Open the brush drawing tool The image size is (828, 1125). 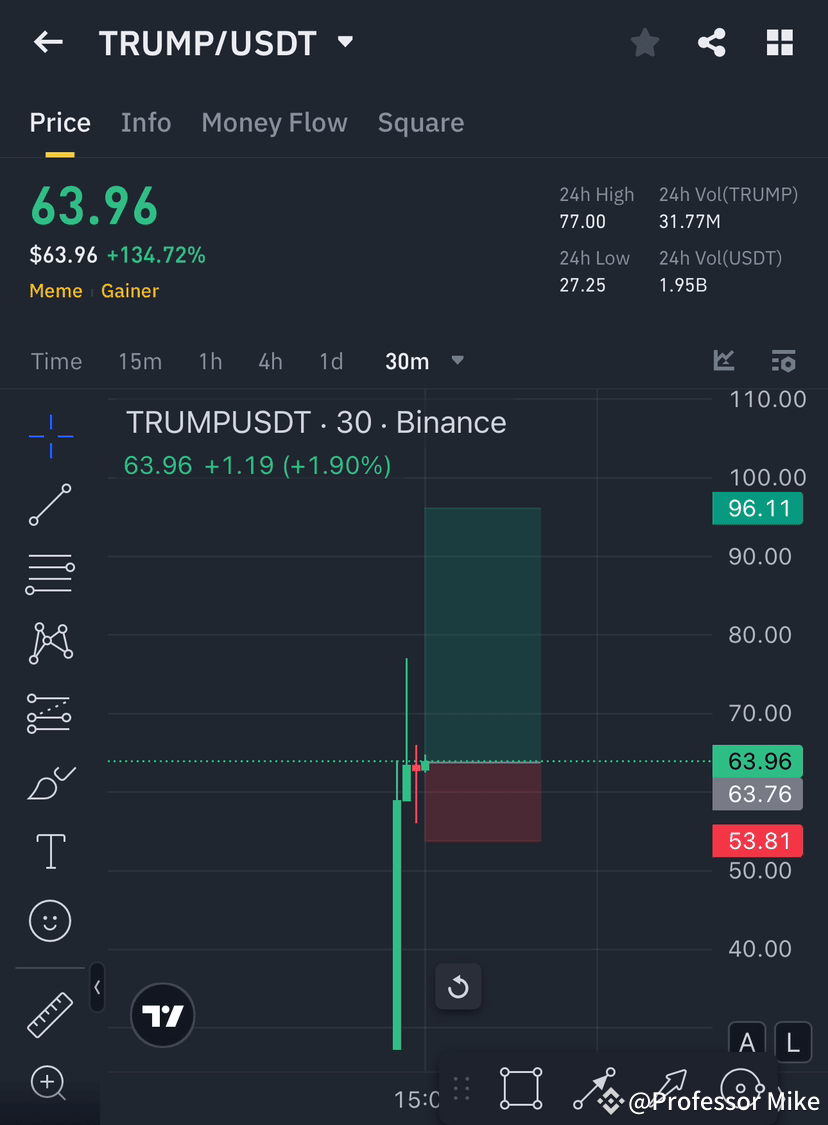point(50,783)
